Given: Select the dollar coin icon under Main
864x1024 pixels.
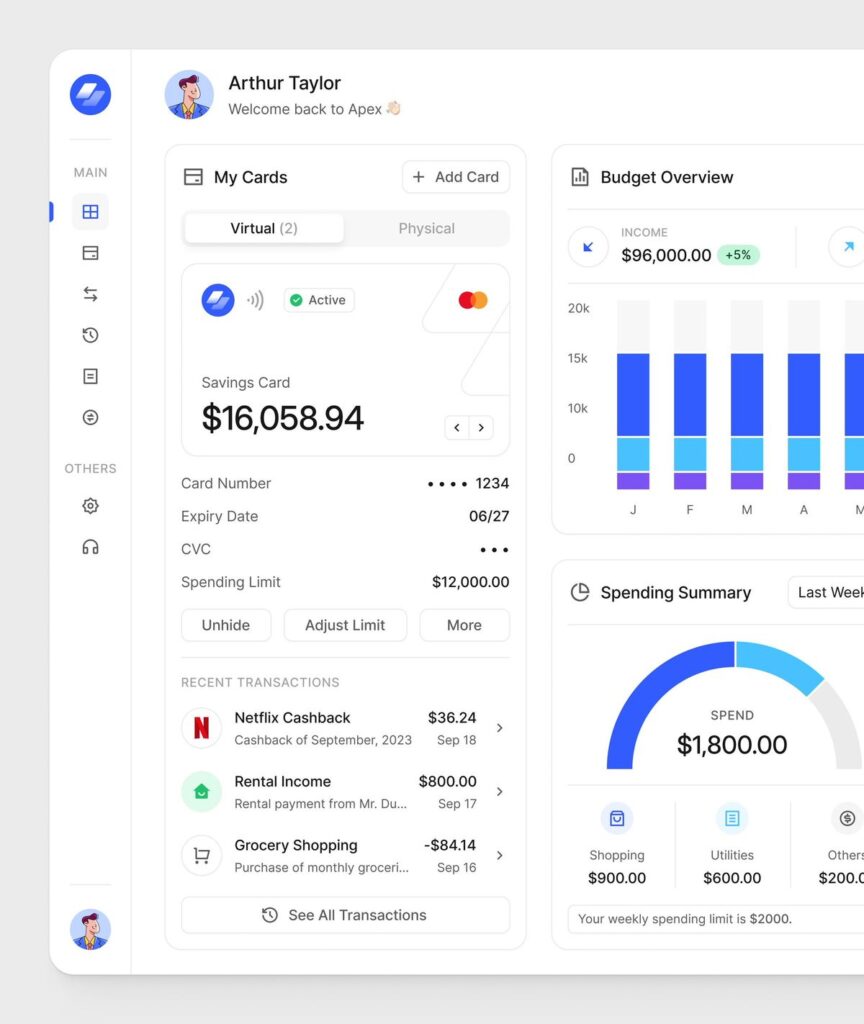Looking at the screenshot, I should (x=90, y=417).
